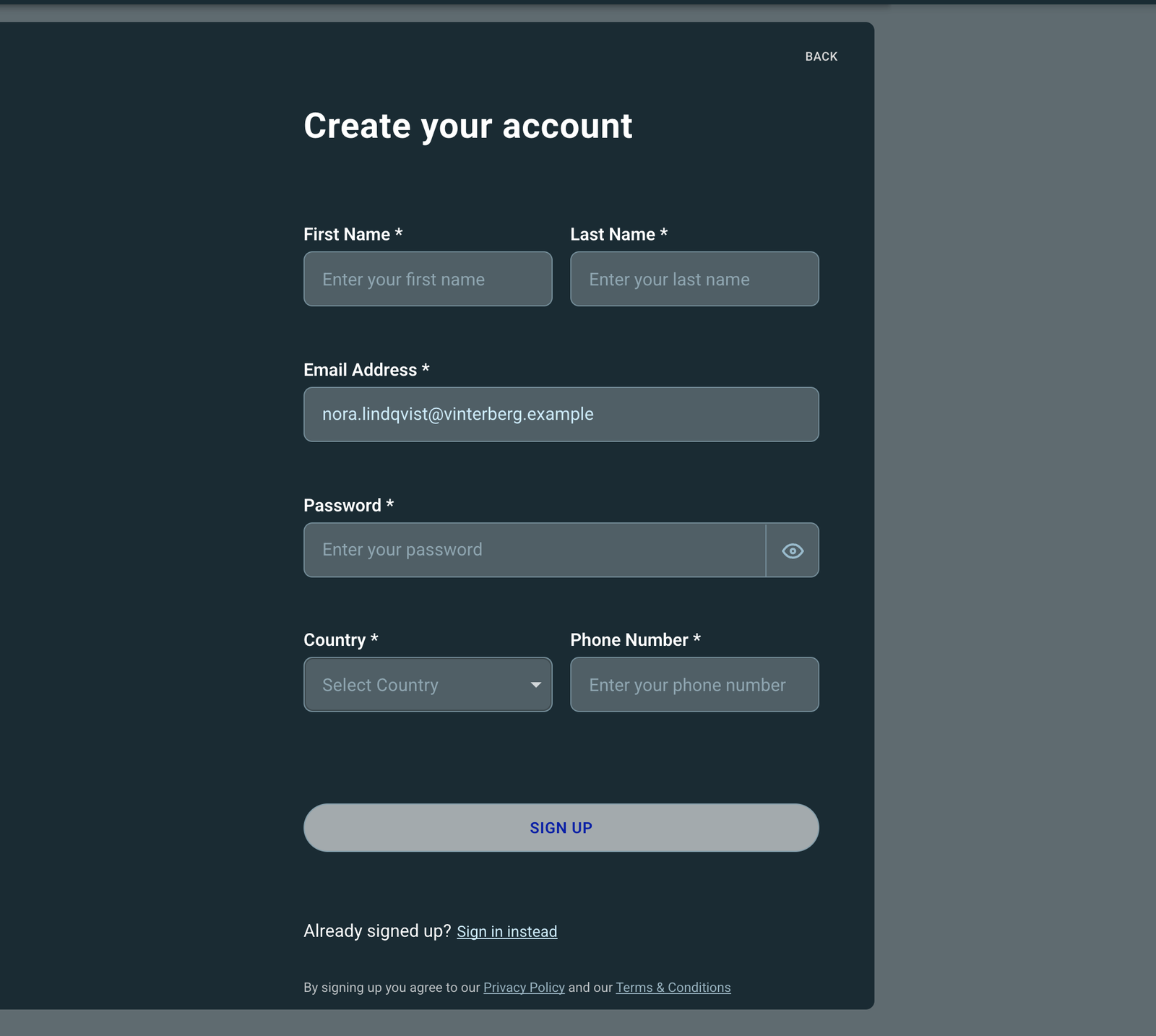Click the Phone Number input field

tap(694, 684)
